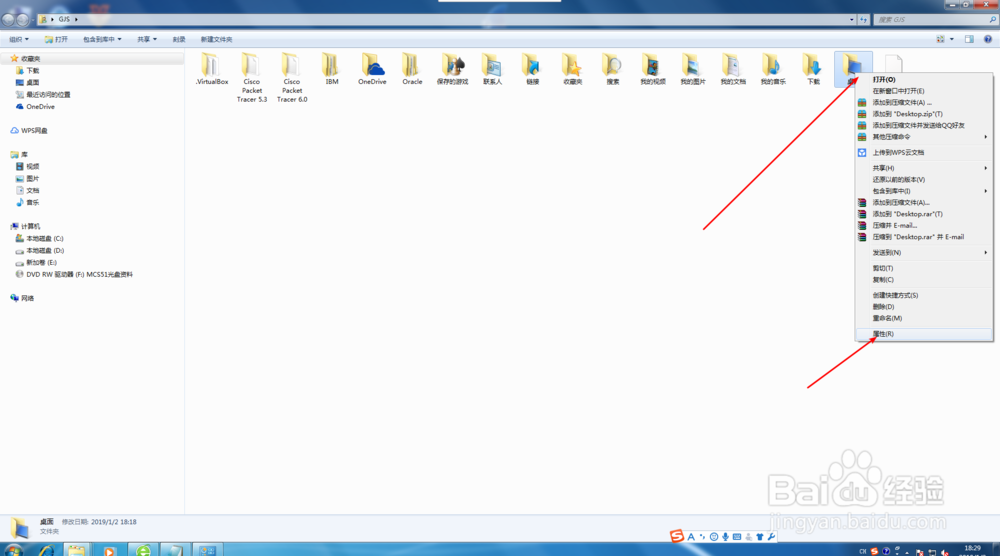Choose 重命名(M) in context menu

pyautogui.click(x=924, y=318)
